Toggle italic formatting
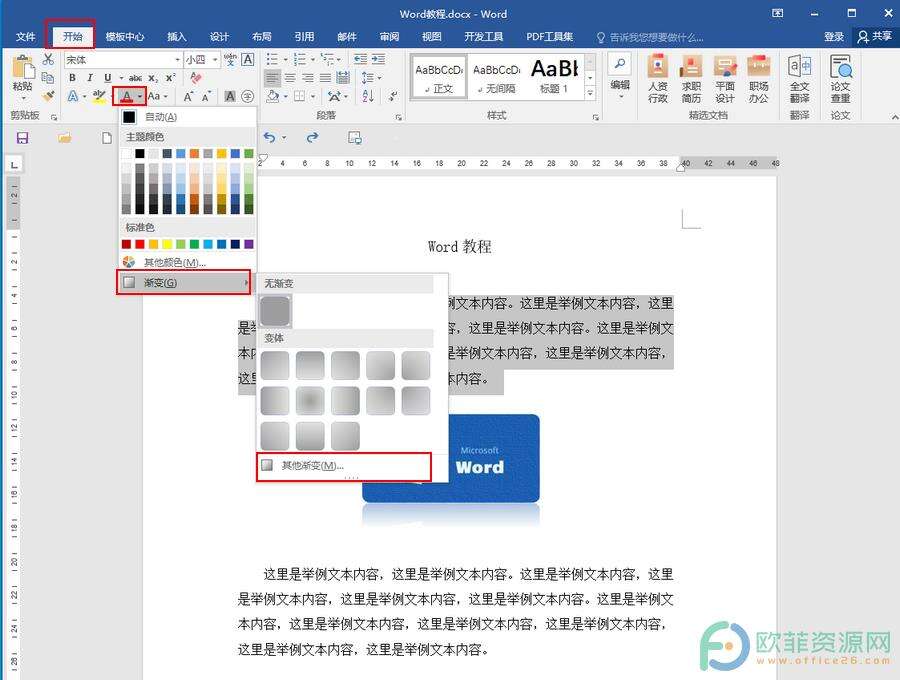 pyautogui.click(x=90, y=78)
